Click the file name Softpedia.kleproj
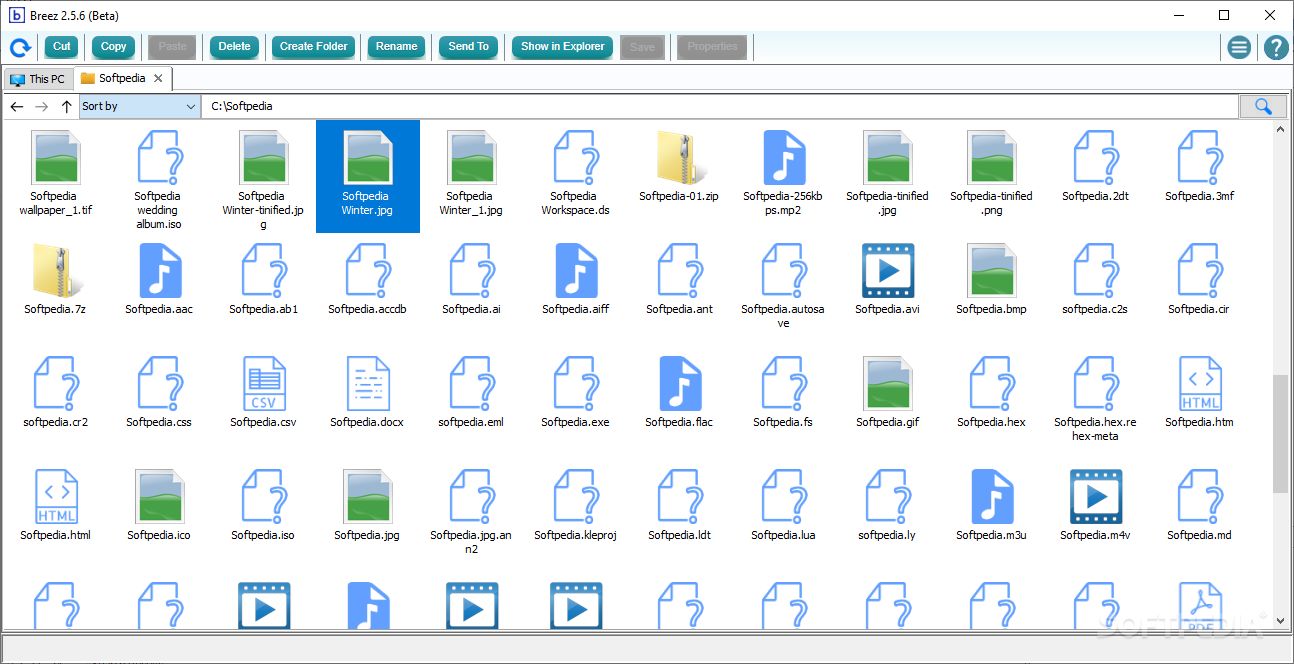Screen dimensions: 1294x664 pyautogui.click(x=575, y=535)
